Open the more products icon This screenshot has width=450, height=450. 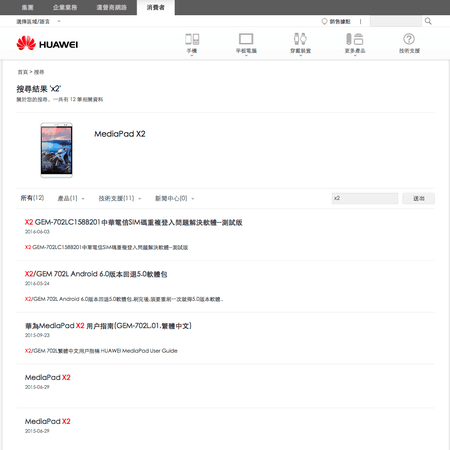[x=355, y=39]
